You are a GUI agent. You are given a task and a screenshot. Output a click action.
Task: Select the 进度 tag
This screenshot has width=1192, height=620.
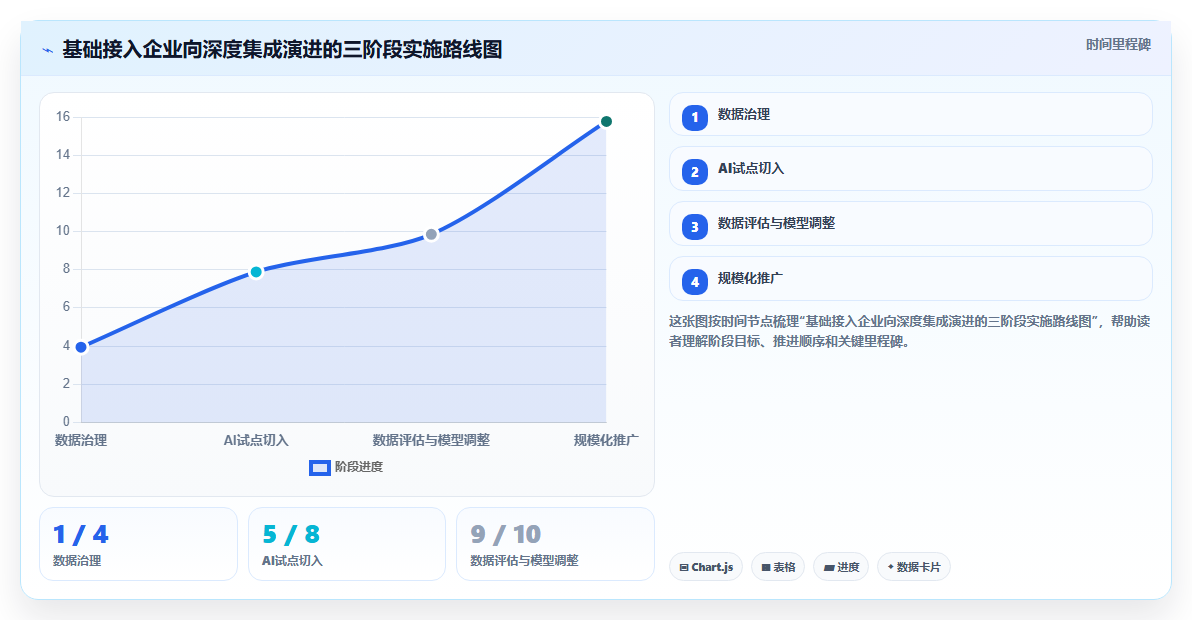click(x=841, y=567)
